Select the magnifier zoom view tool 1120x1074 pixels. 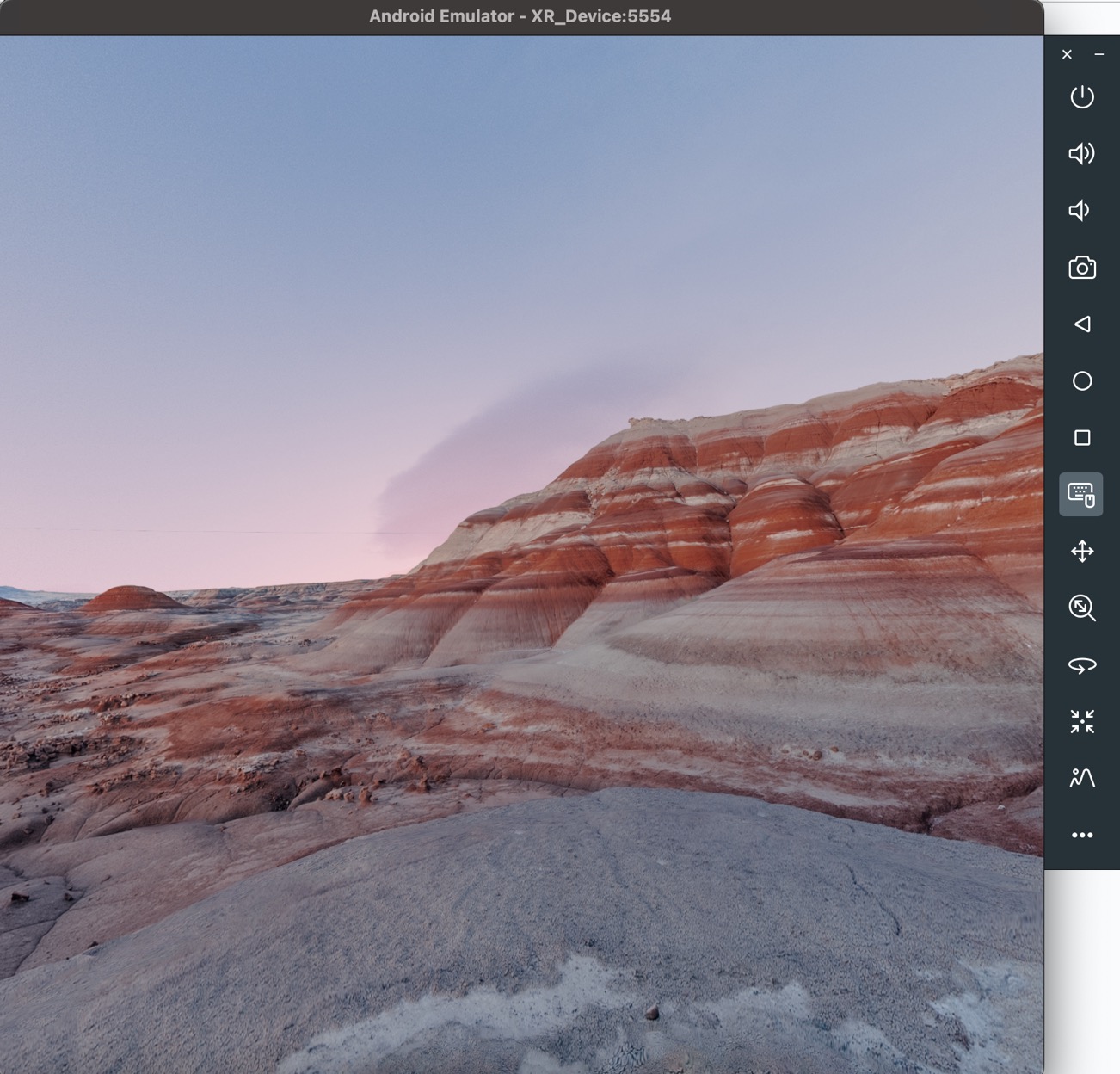[x=1081, y=608]
